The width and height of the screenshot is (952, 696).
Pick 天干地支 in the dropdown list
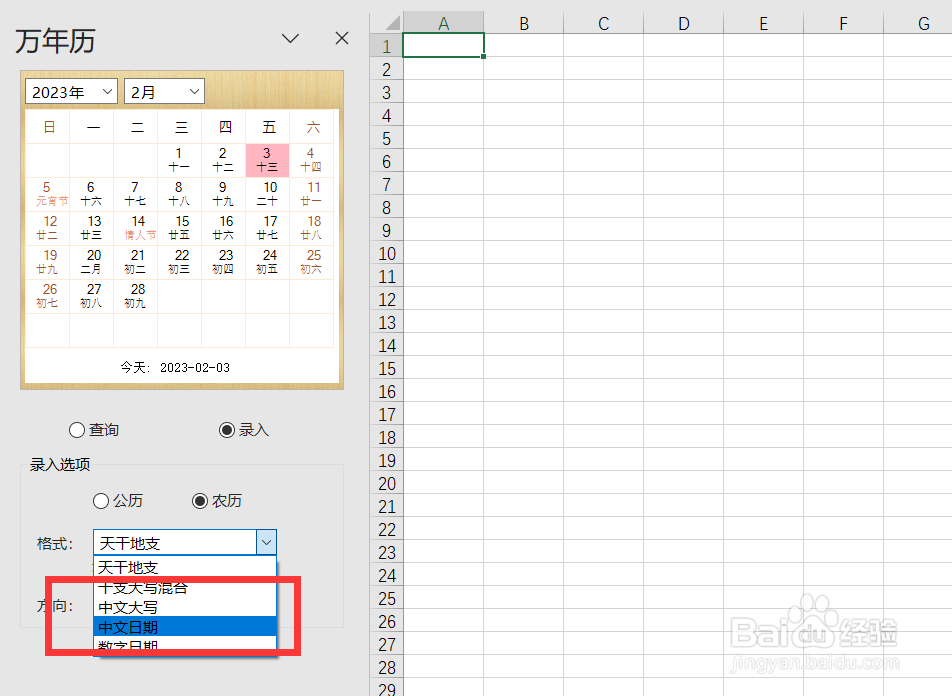coord(185,567)
